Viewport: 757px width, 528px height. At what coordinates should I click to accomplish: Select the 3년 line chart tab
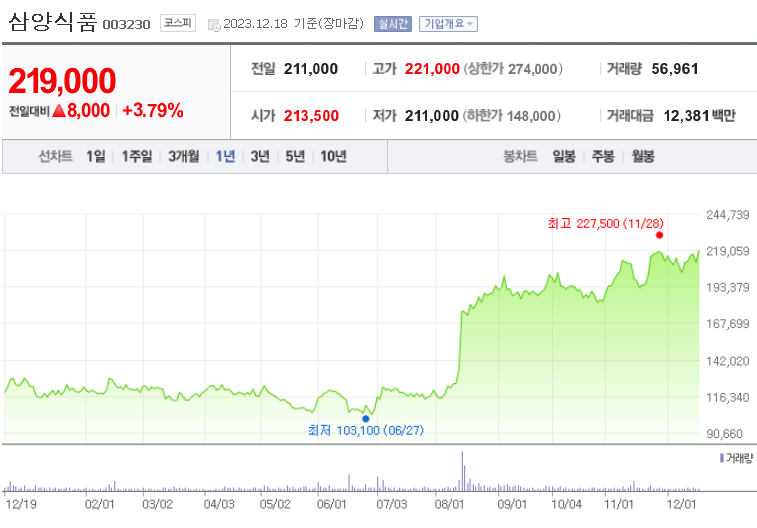(260, 156)
